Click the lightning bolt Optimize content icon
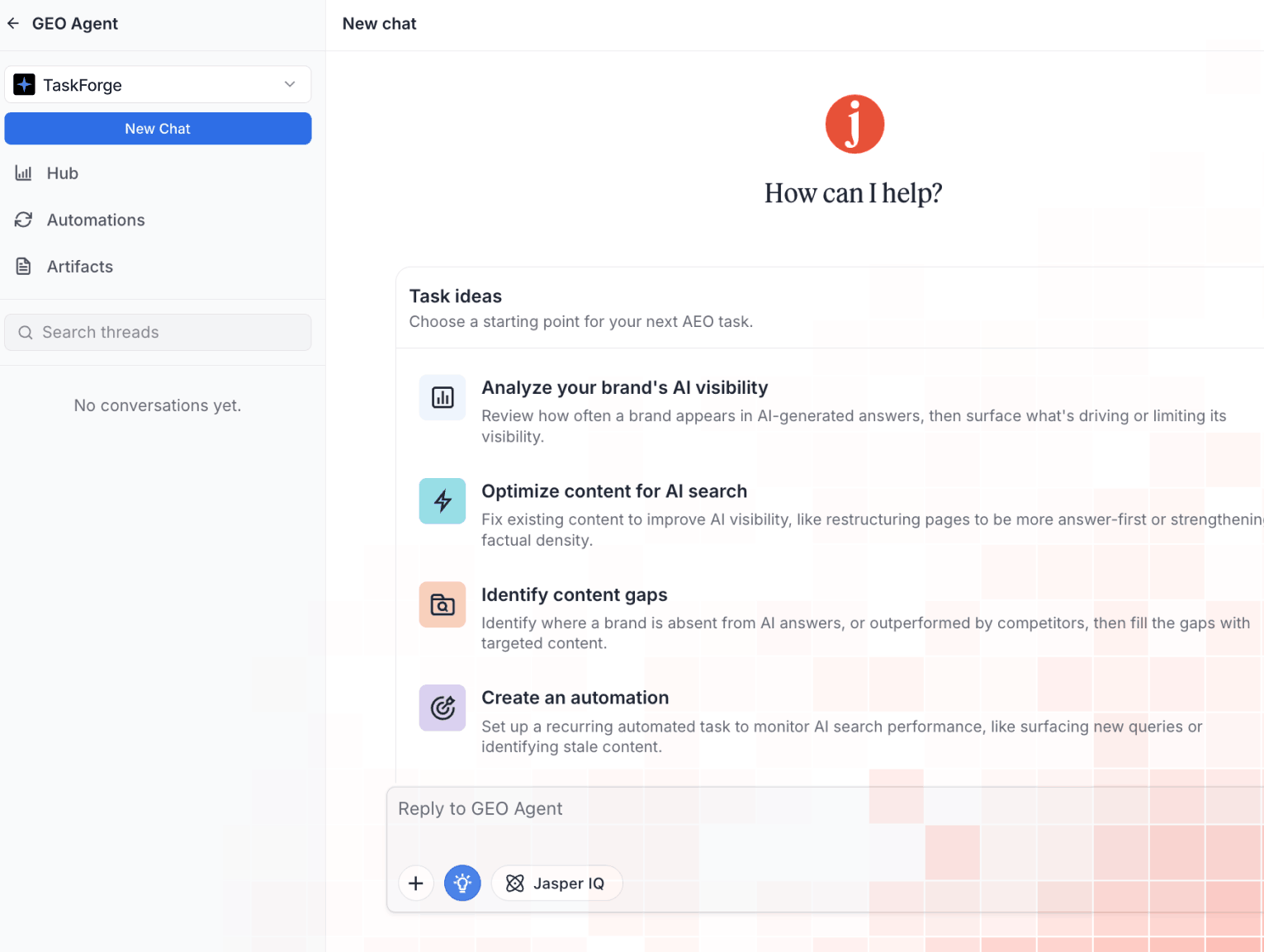The height and width of the screenshot is (952, 1264). coord(443,501)
